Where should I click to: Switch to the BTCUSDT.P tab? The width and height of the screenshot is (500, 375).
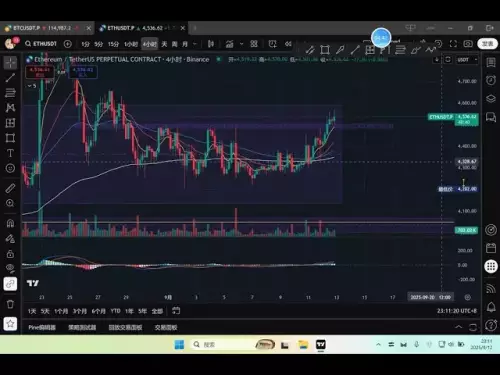pos(42,28)
